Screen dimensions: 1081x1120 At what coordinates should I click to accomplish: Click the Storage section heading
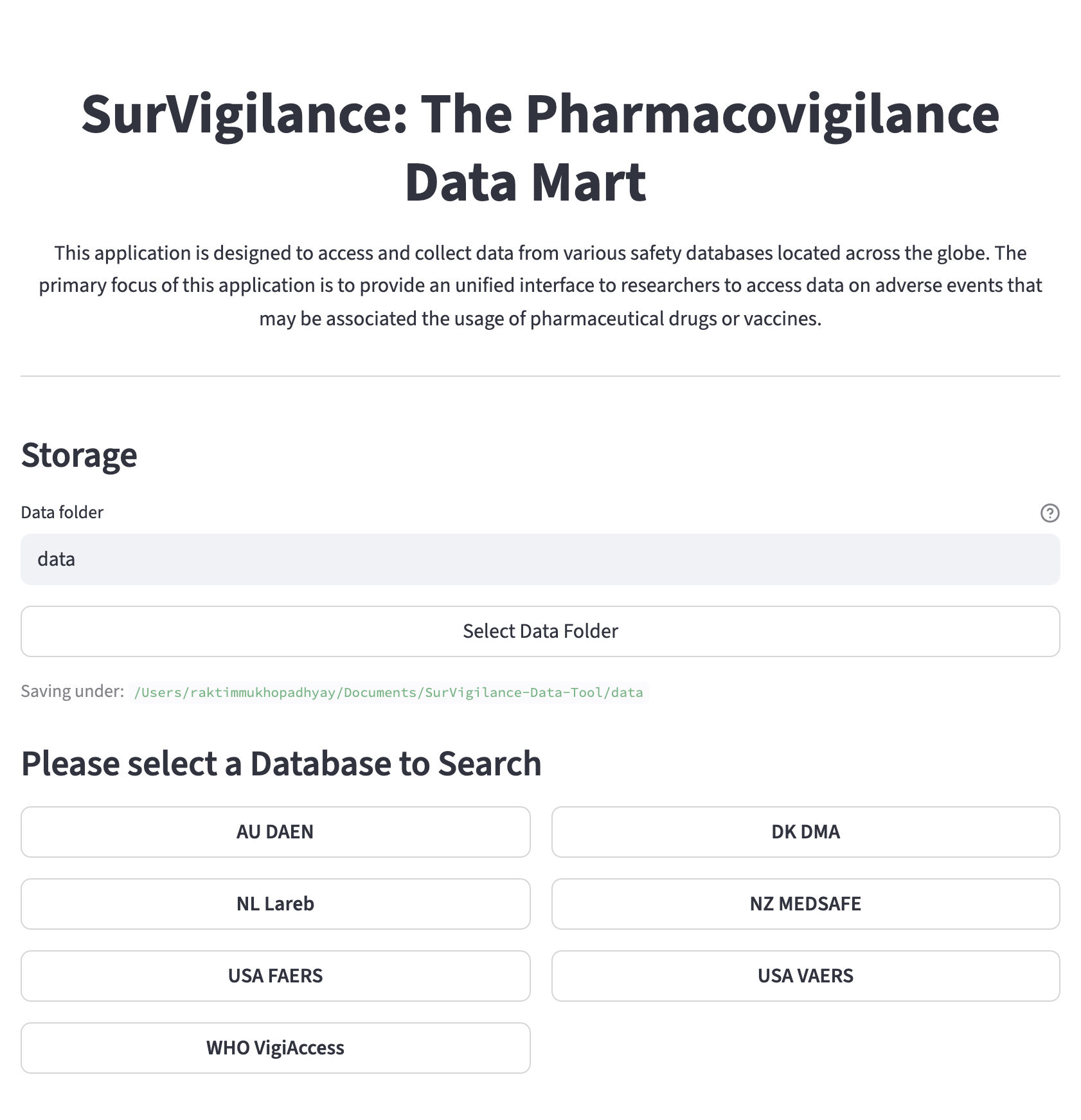coord(79,455)
